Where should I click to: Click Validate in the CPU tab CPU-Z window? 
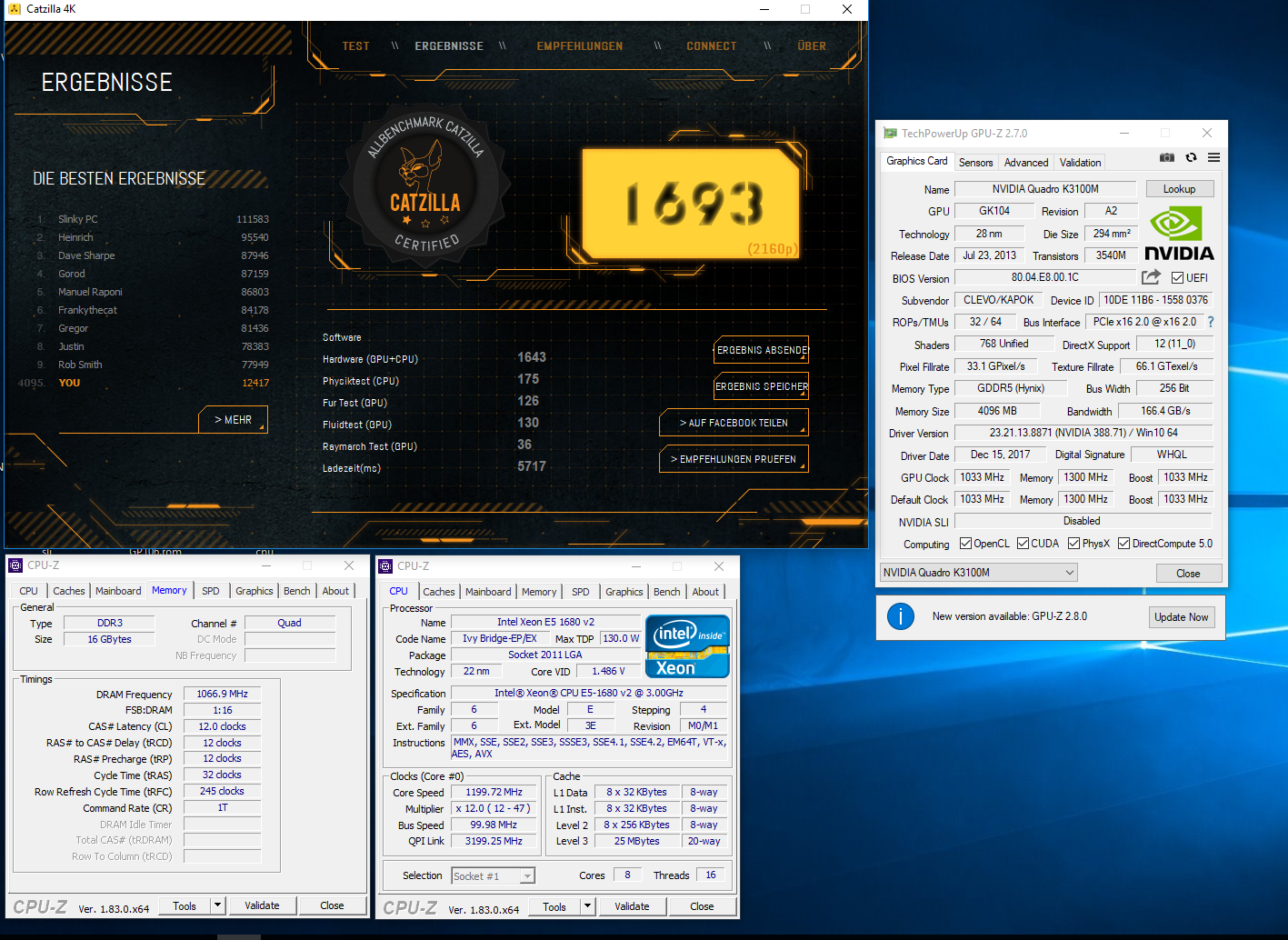(x=632, y=906)
